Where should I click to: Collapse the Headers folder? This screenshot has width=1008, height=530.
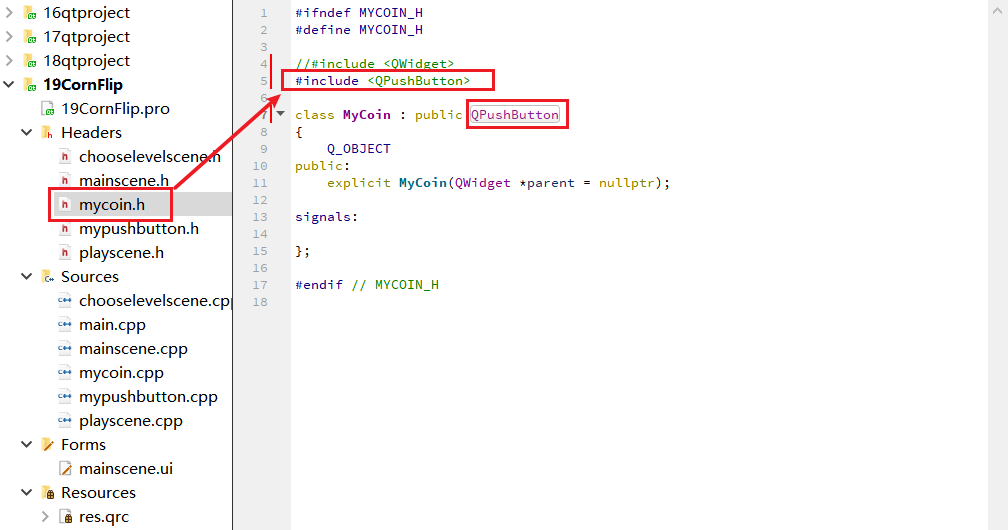point(27,132)
